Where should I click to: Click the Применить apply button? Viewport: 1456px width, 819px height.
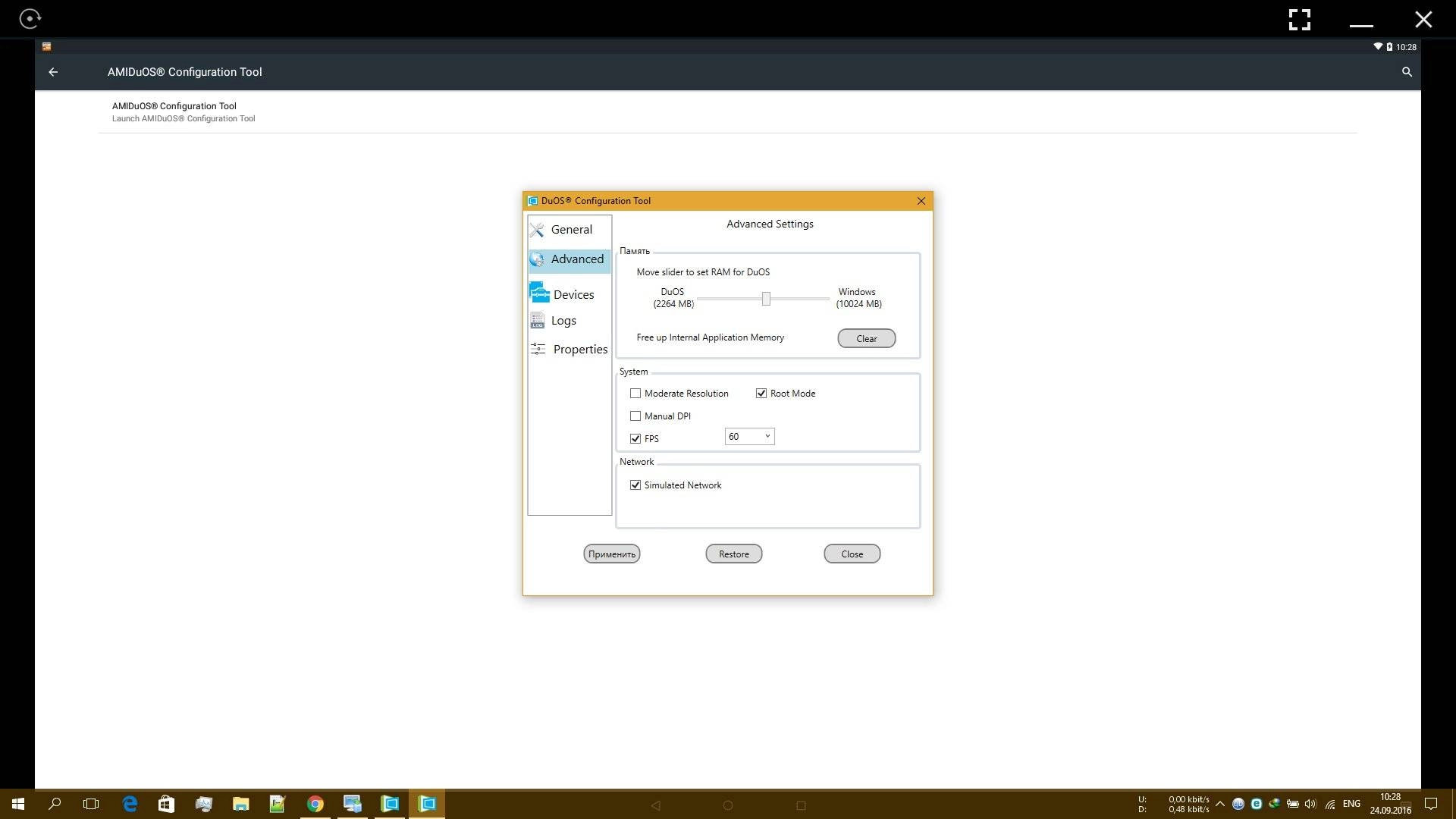(x=611, y=554)
